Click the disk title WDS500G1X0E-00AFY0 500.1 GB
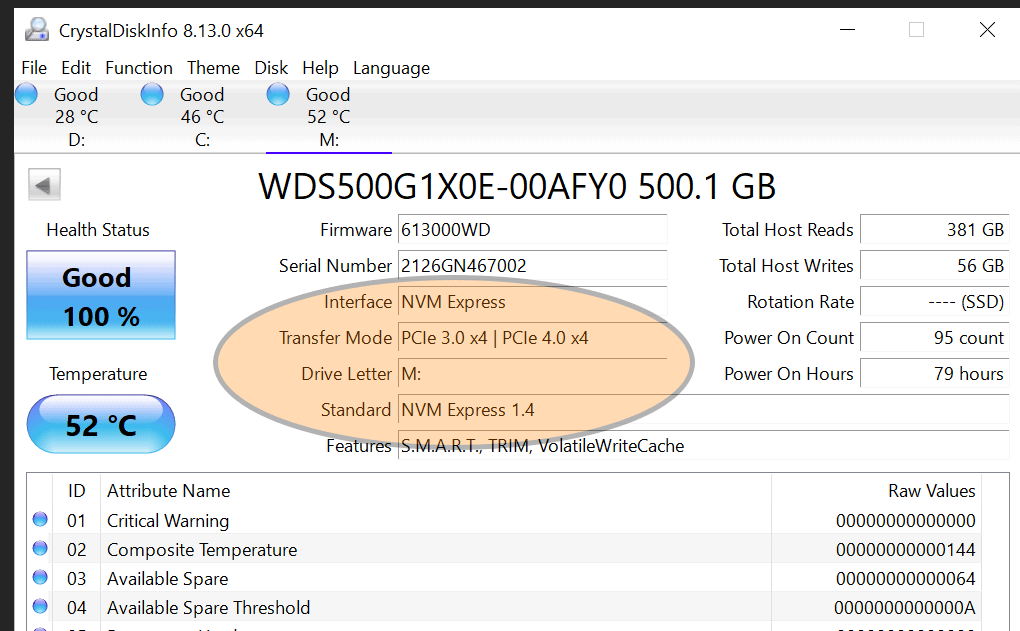 (x=517, y=187)
